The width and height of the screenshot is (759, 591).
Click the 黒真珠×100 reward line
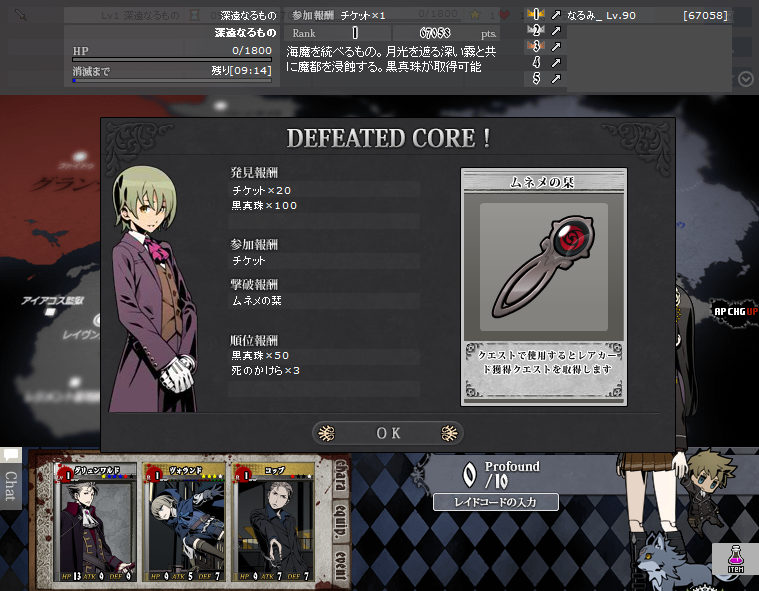(323, 205)
